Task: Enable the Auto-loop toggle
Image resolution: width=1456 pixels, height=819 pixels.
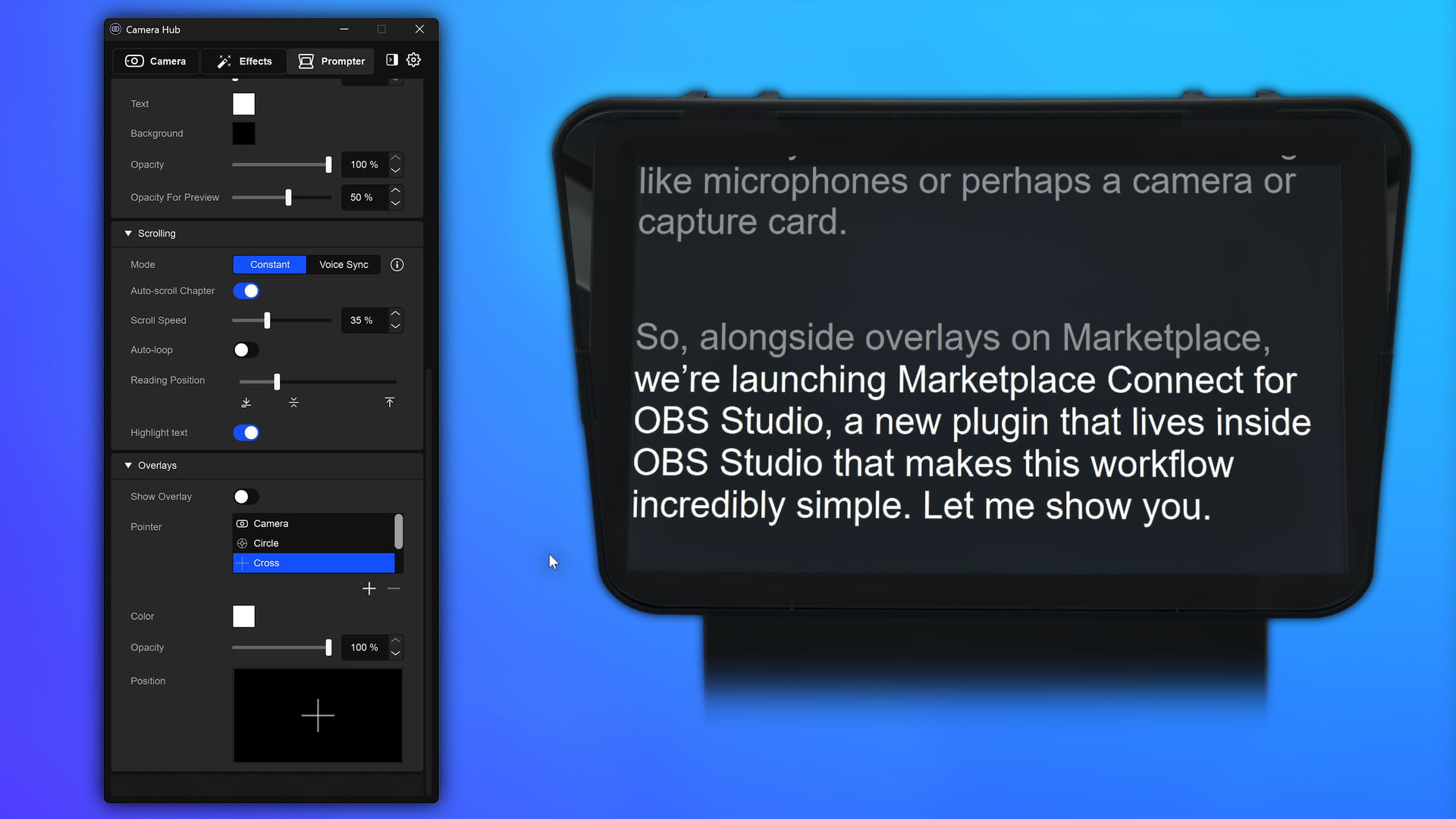Action: [246, 350]
